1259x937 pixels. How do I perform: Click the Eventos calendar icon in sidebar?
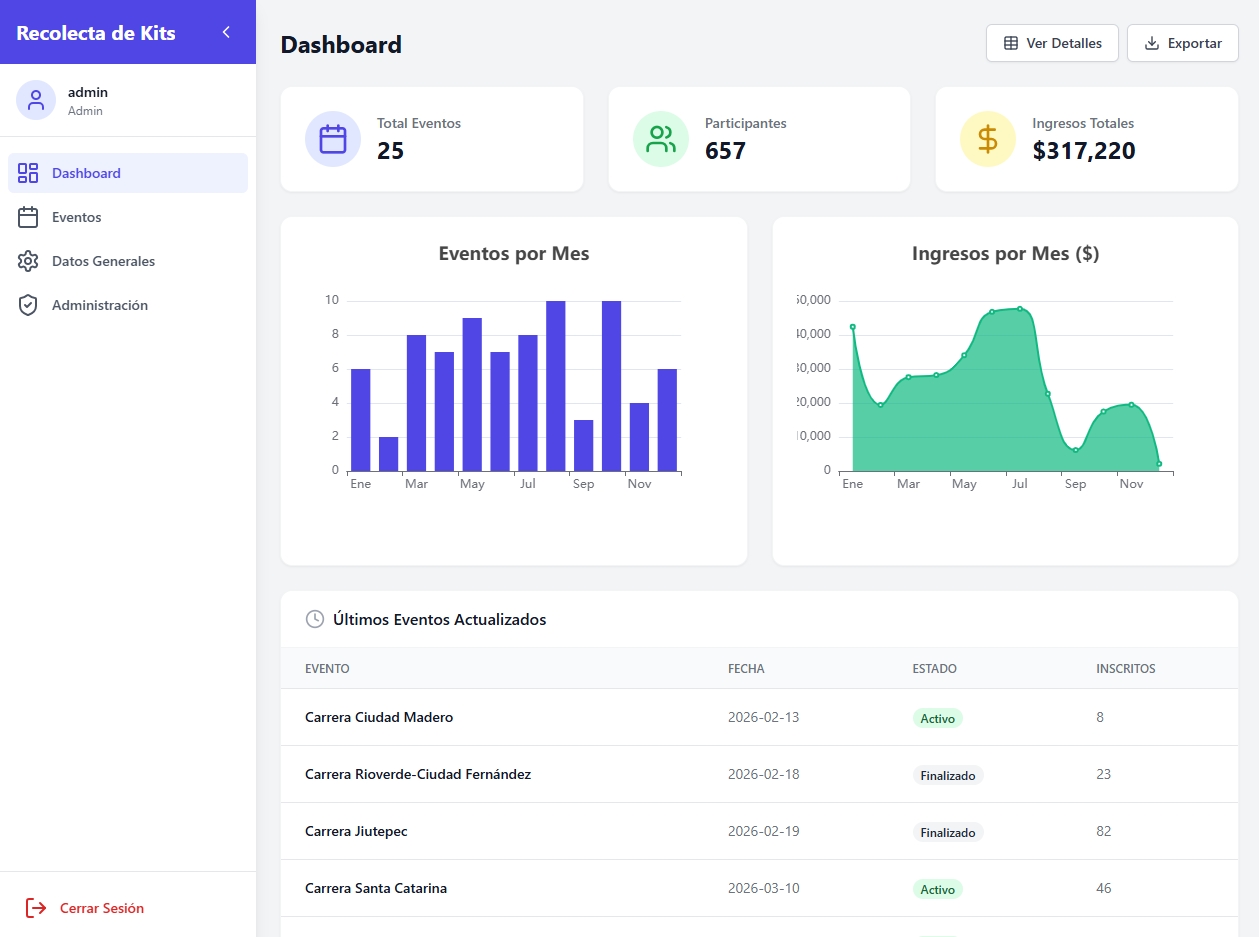click(x=28, y=217)
